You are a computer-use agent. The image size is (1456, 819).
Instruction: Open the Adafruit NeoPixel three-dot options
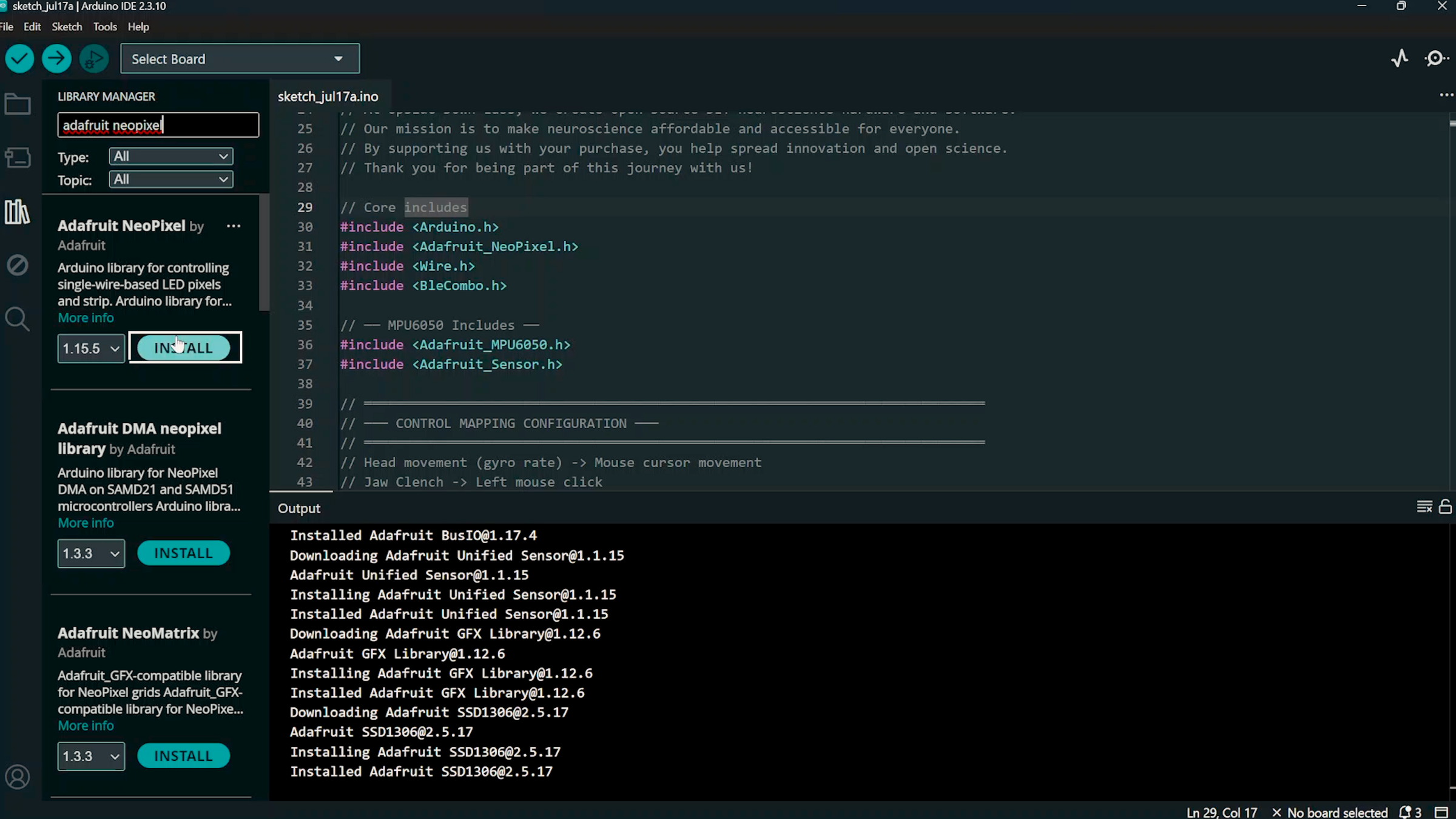[x=234, y=226]
